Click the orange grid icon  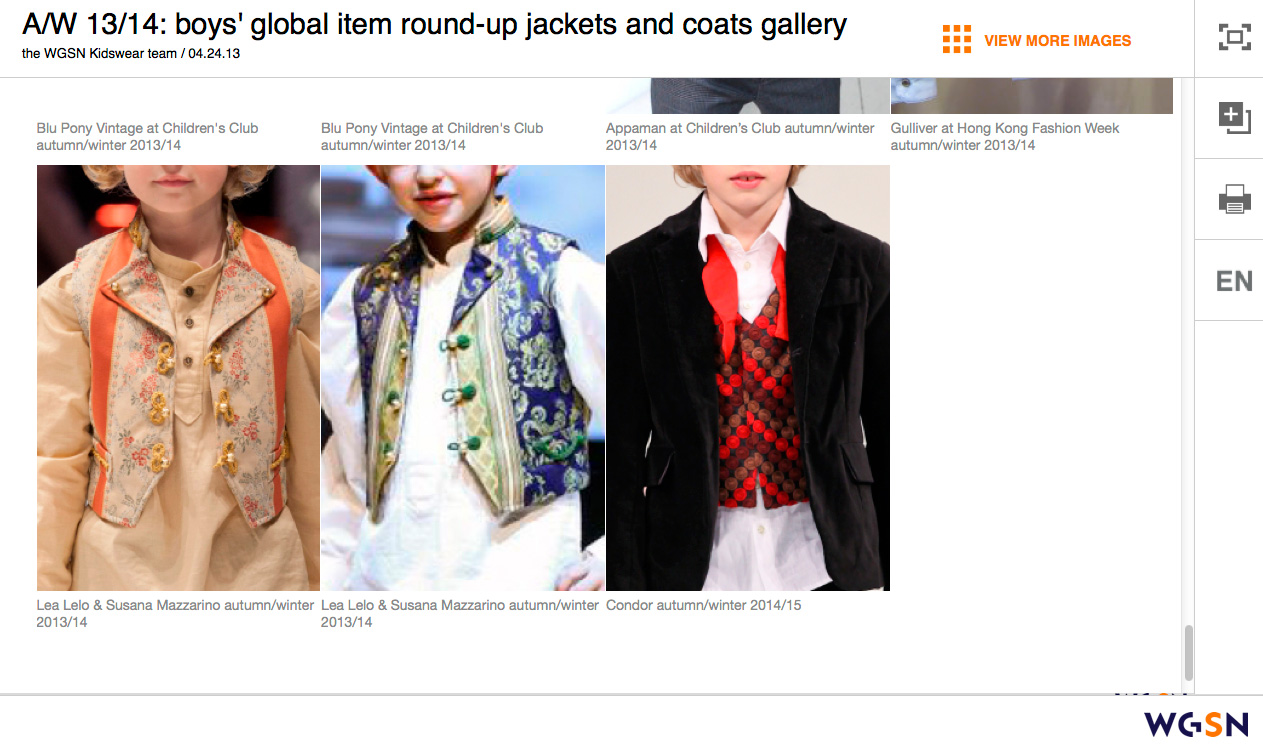pyautogui.click(x=957, y=39)
